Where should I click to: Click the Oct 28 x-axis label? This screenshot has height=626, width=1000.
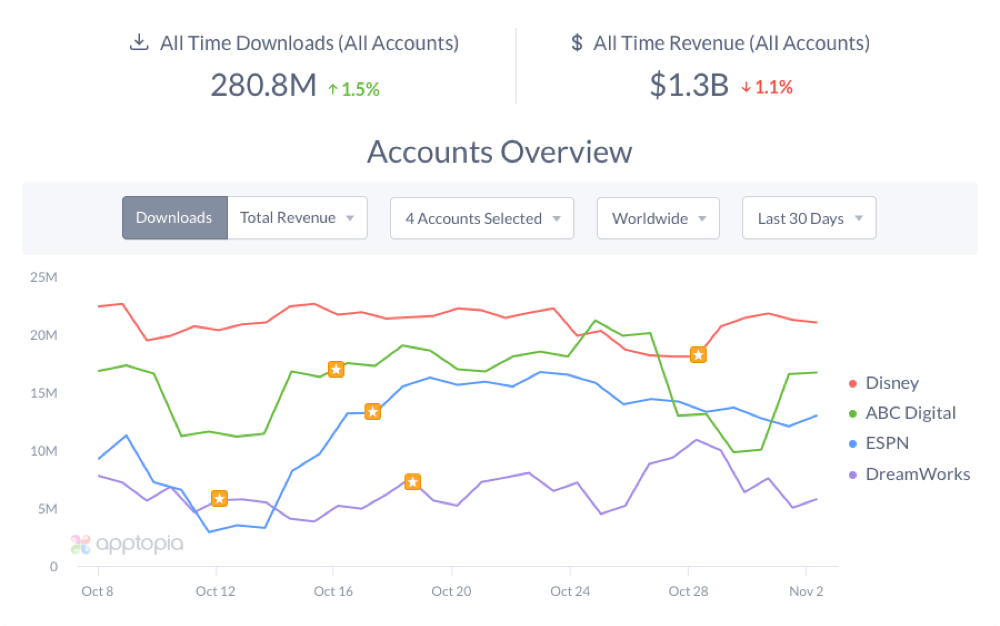pos(688,592)
